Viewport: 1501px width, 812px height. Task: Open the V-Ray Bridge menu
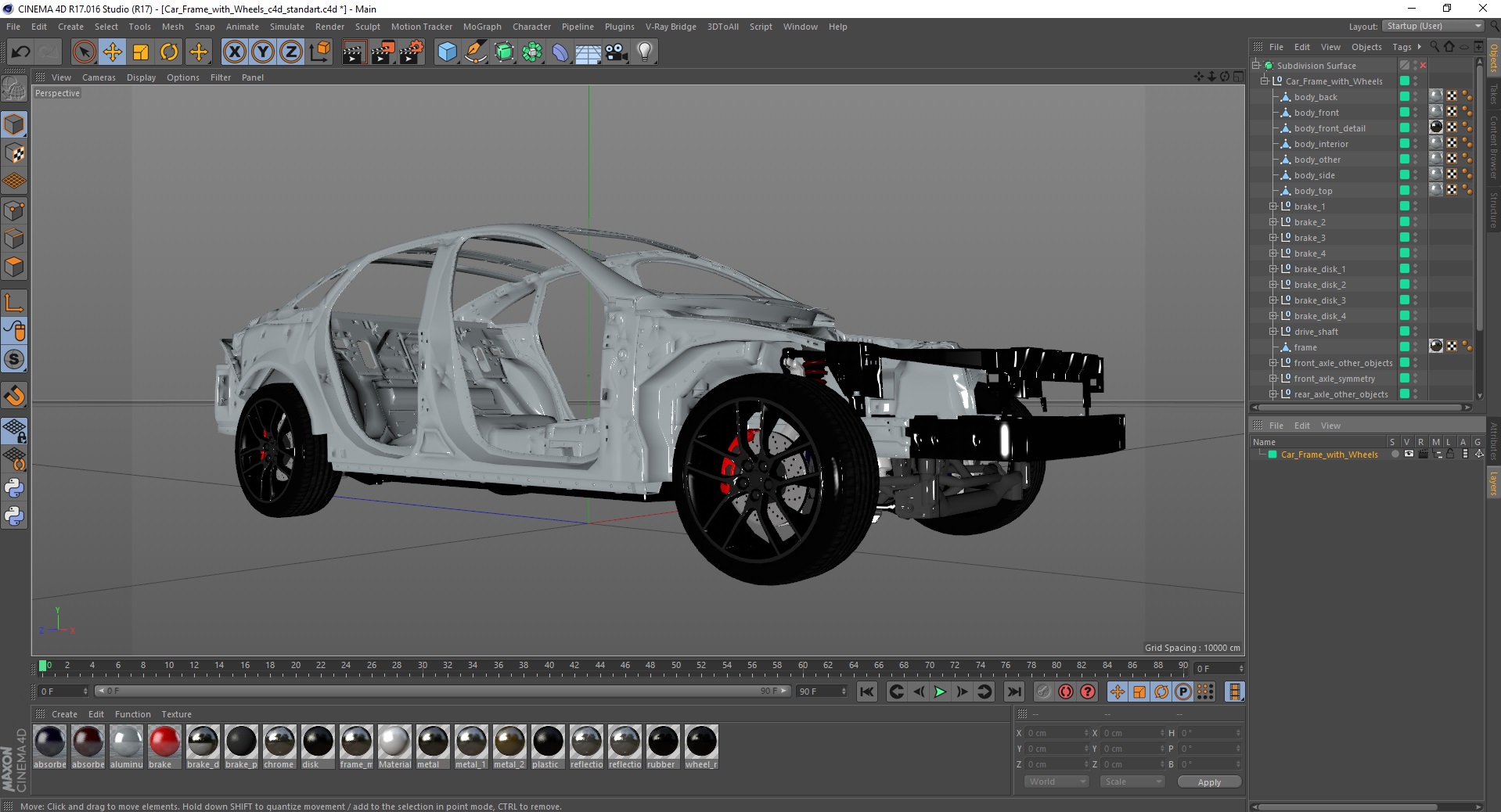point(671,27)
